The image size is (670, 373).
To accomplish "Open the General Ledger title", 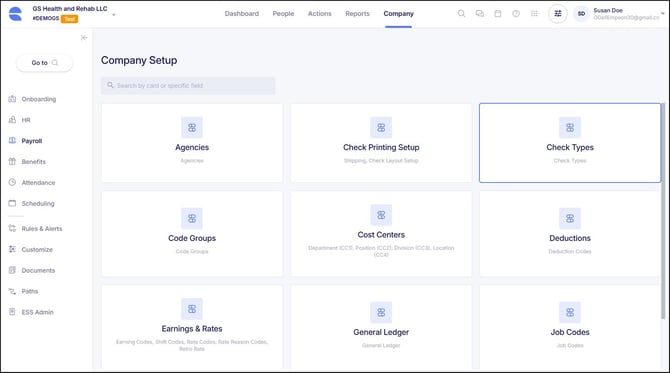I will [381, 332].
